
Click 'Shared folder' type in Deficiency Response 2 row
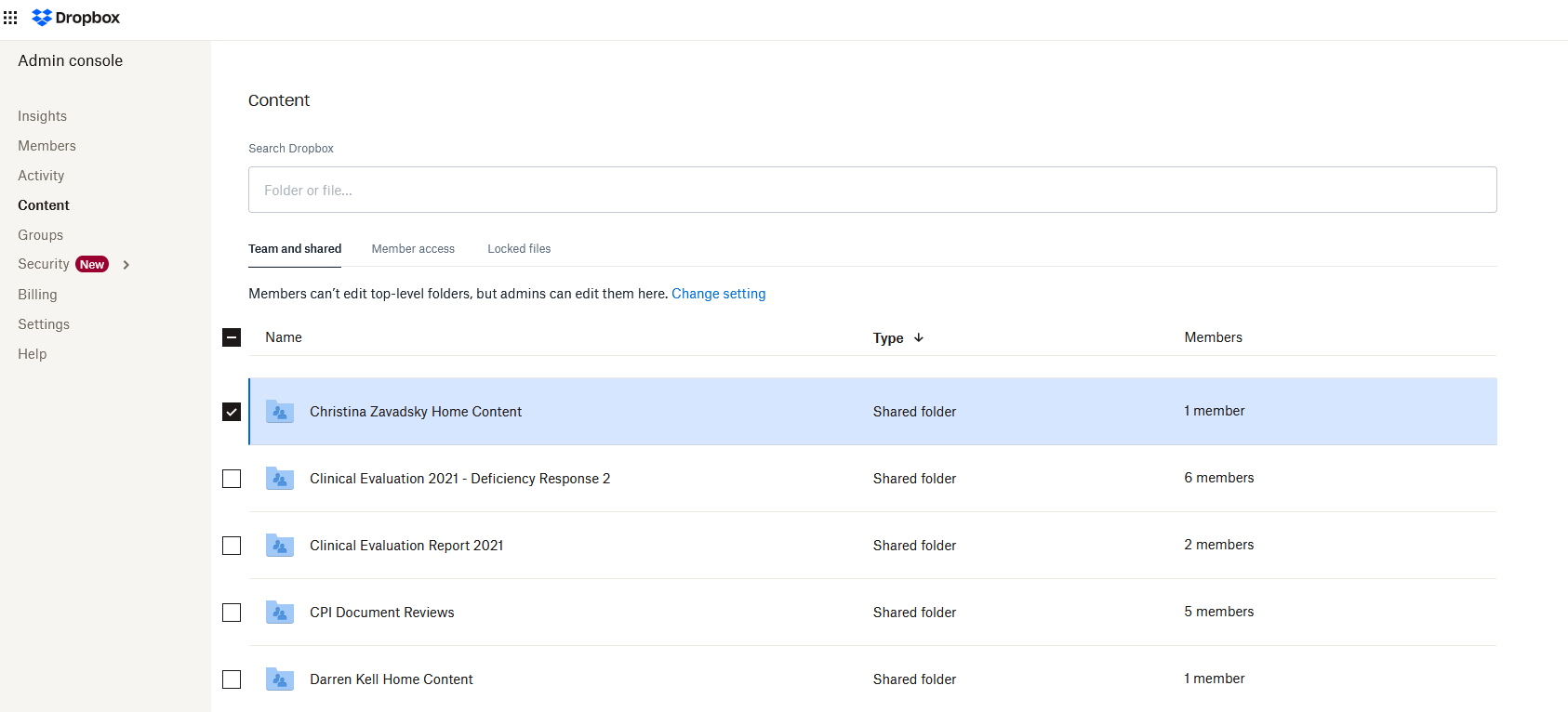pyautogui.click(x=915, y=479)
